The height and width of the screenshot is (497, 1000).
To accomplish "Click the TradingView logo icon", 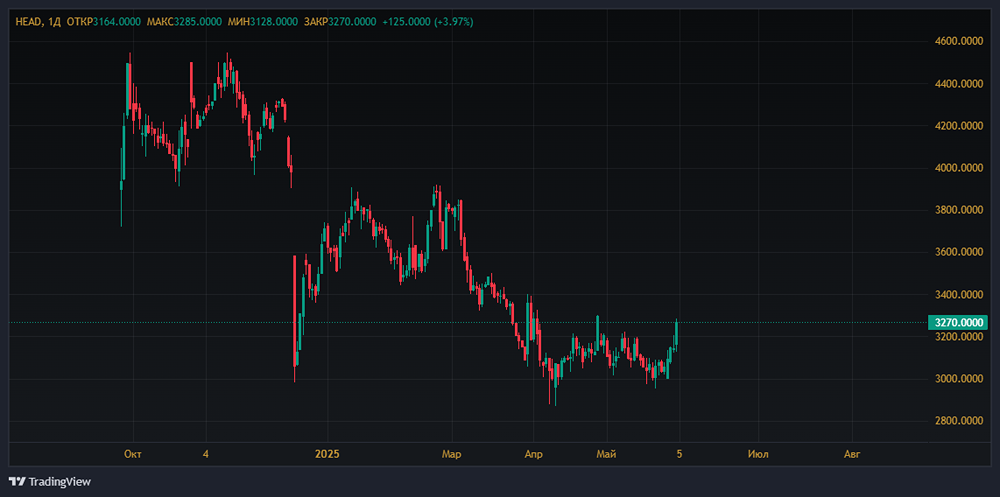I will coord(17,481).
